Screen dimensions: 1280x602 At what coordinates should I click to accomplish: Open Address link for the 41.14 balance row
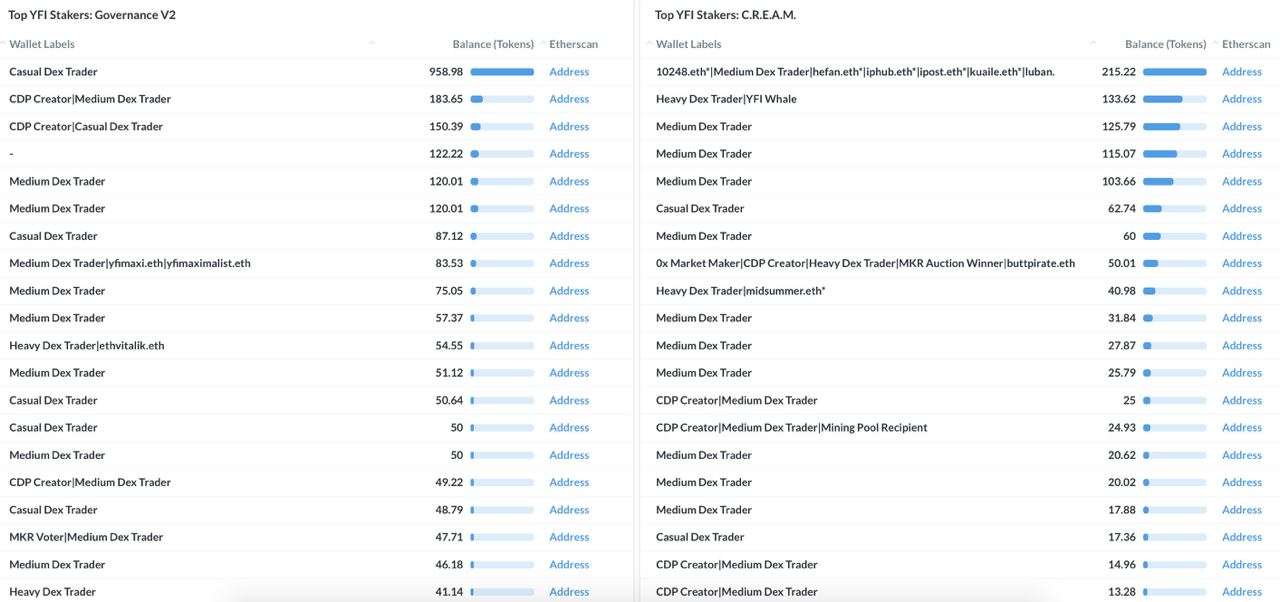(569, 592)
